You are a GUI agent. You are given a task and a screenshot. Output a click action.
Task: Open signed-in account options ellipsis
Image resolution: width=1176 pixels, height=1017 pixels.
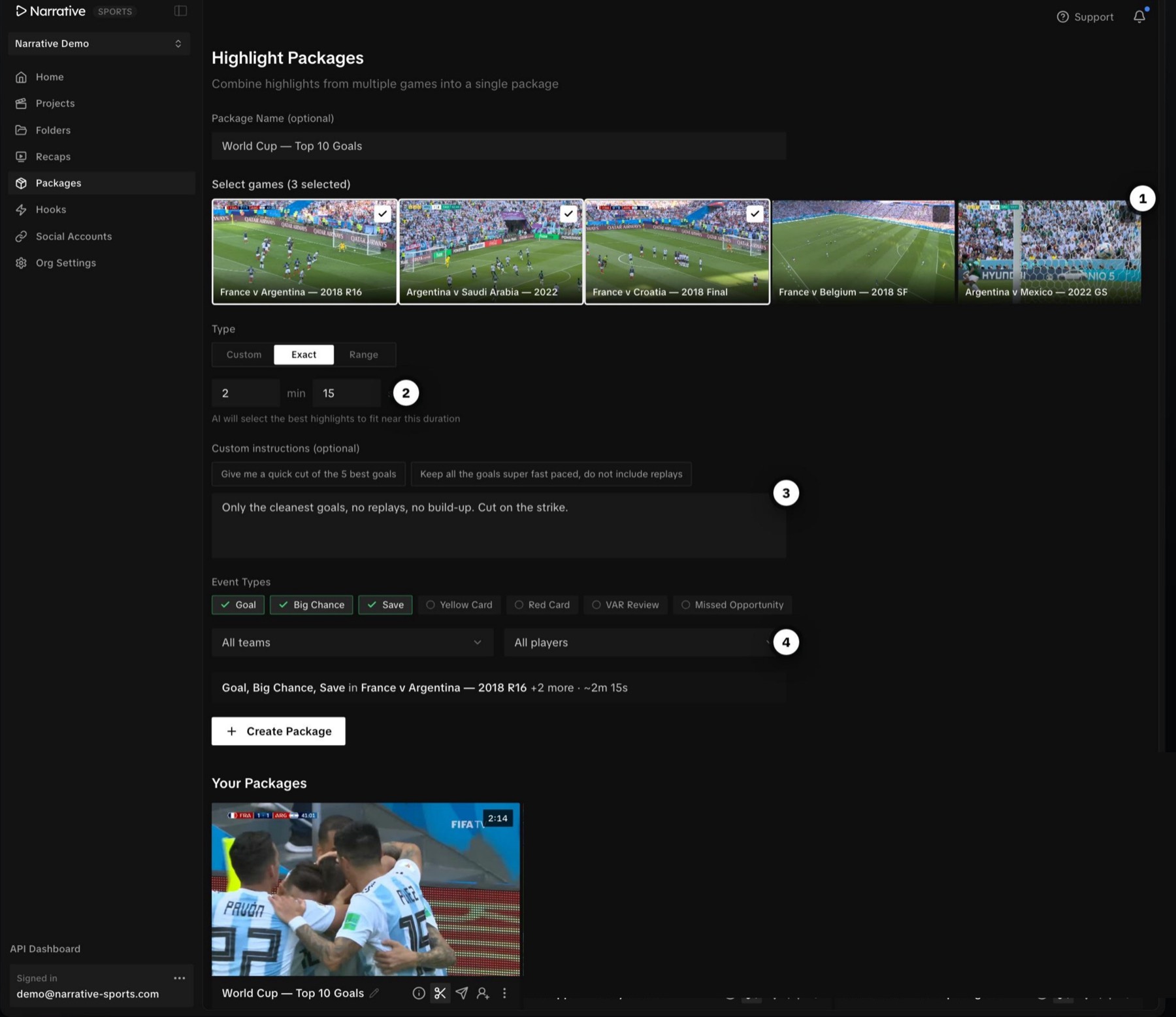coord(180,978)
